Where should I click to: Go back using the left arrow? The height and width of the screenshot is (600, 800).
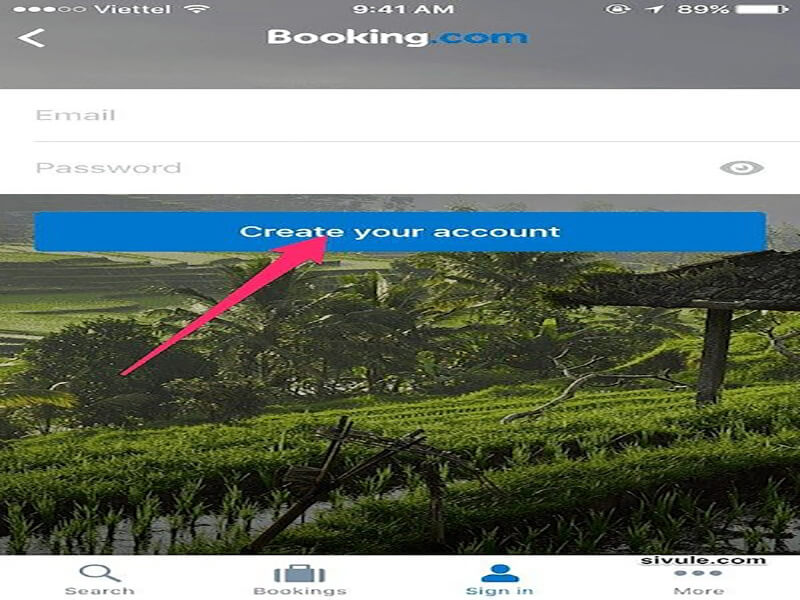32,38
